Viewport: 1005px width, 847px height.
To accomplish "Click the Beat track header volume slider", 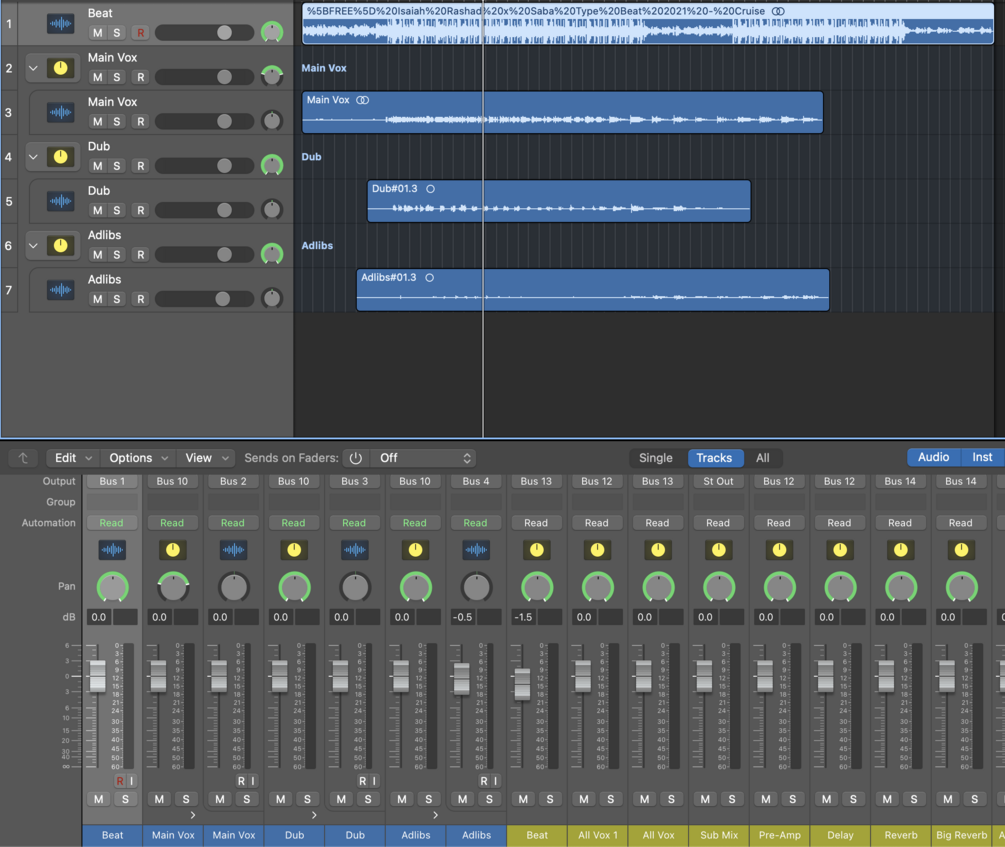I will click(x=204, y=33).
